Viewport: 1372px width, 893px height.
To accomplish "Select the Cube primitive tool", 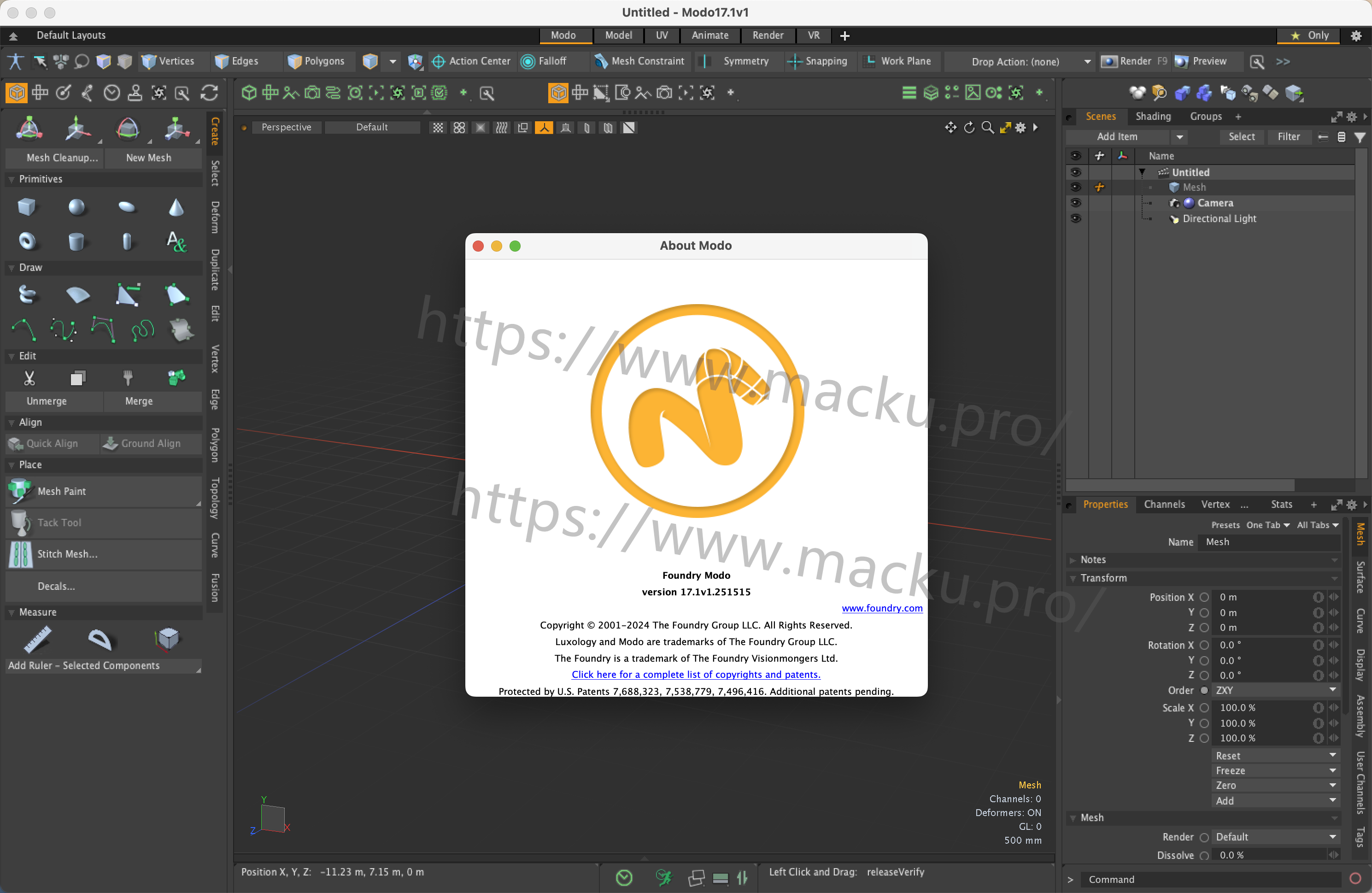I will pyautogui.click(x=27, y=207).
